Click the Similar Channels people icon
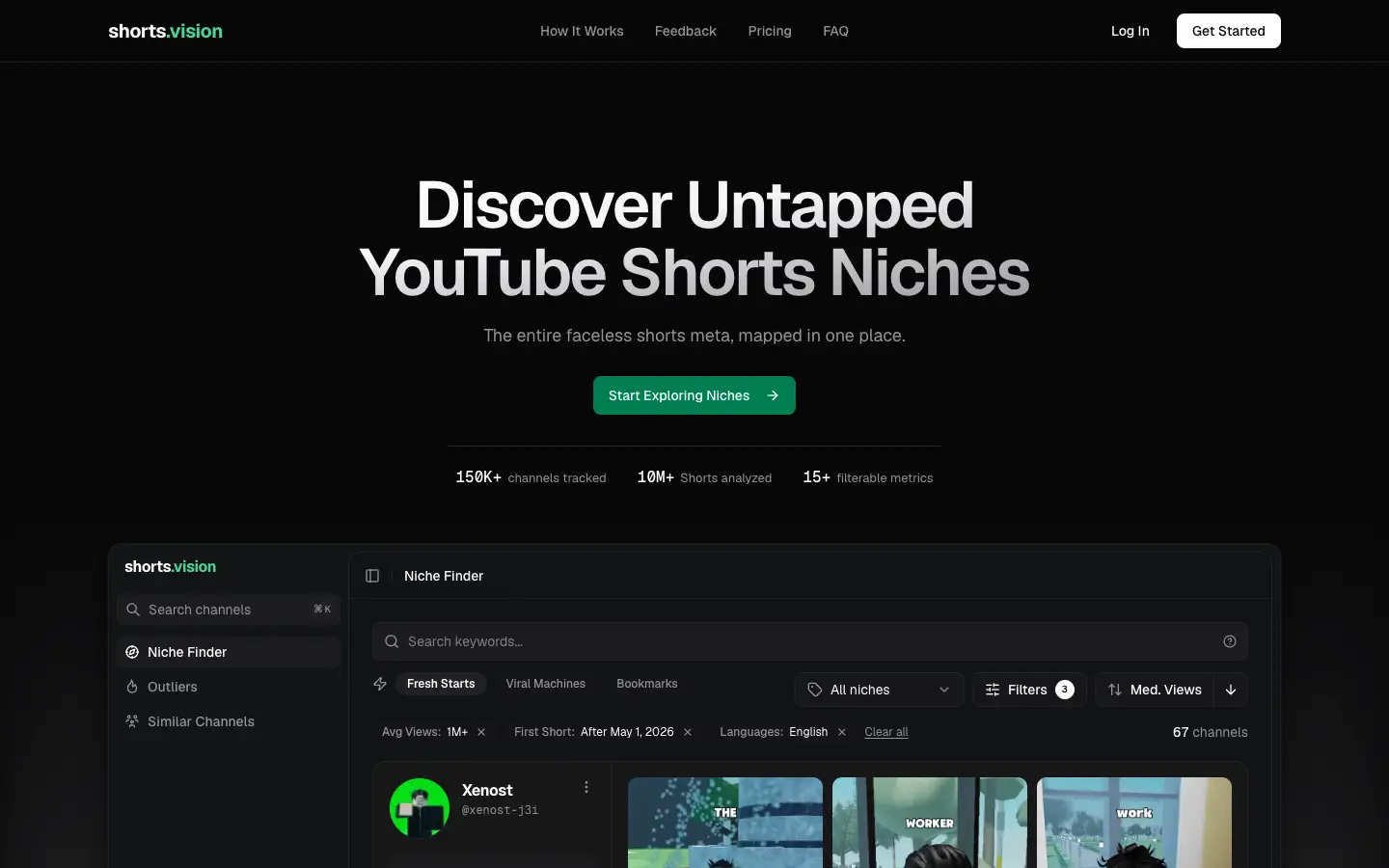The height and width of the screenshot is (868, 1389). point(132,721)
